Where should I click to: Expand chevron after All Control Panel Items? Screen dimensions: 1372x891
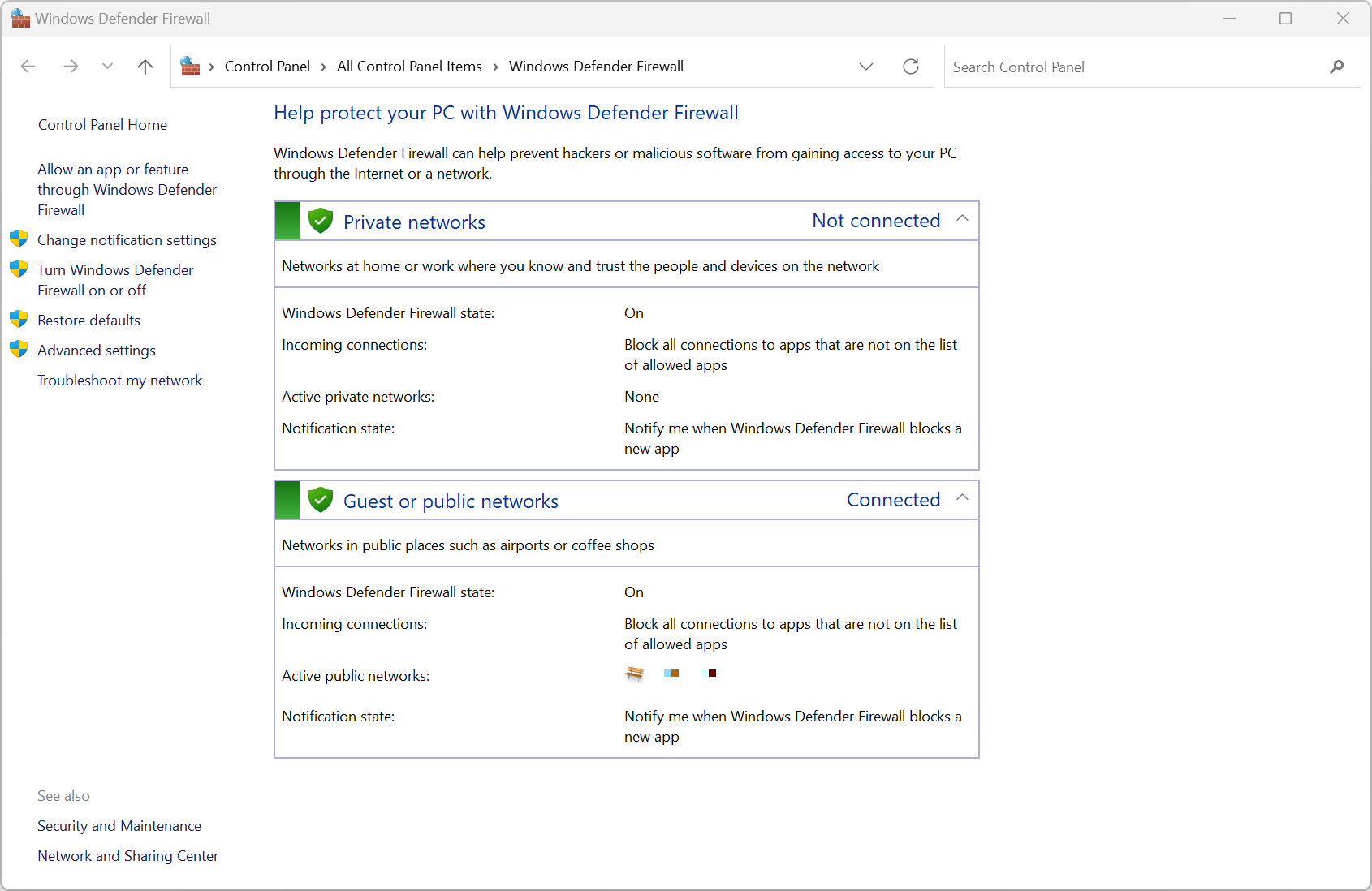click(x=495, y=67)
